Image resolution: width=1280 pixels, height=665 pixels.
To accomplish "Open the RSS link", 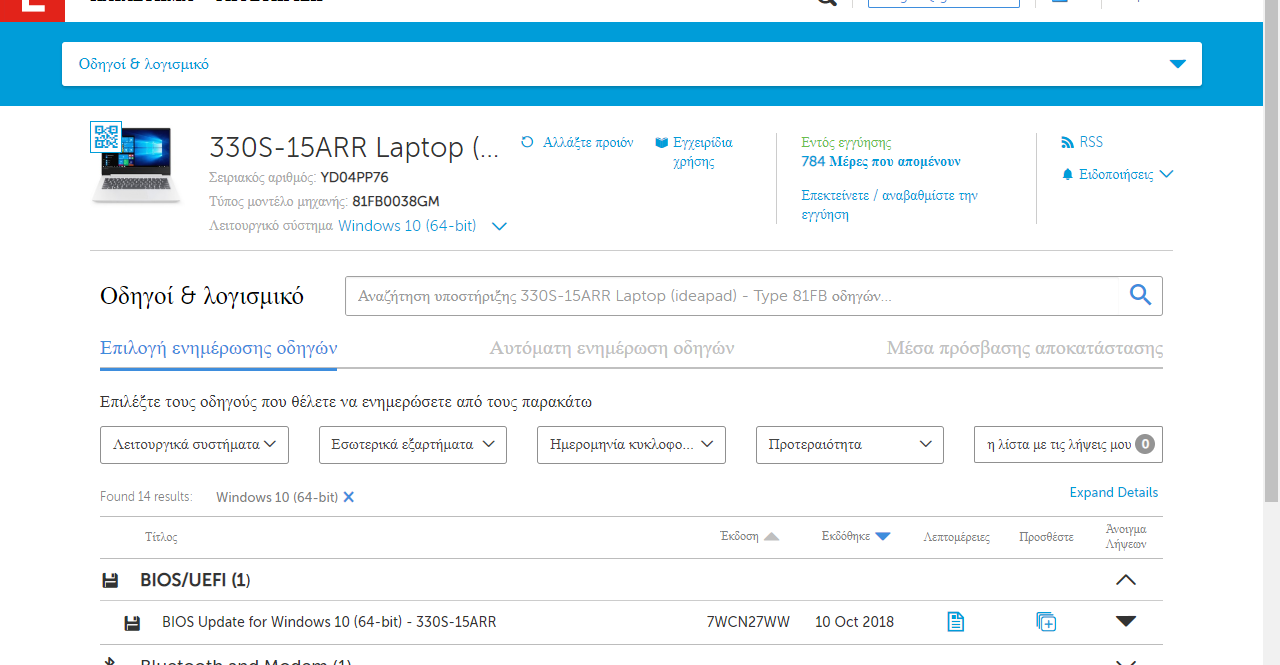I will pos(1091,142).
